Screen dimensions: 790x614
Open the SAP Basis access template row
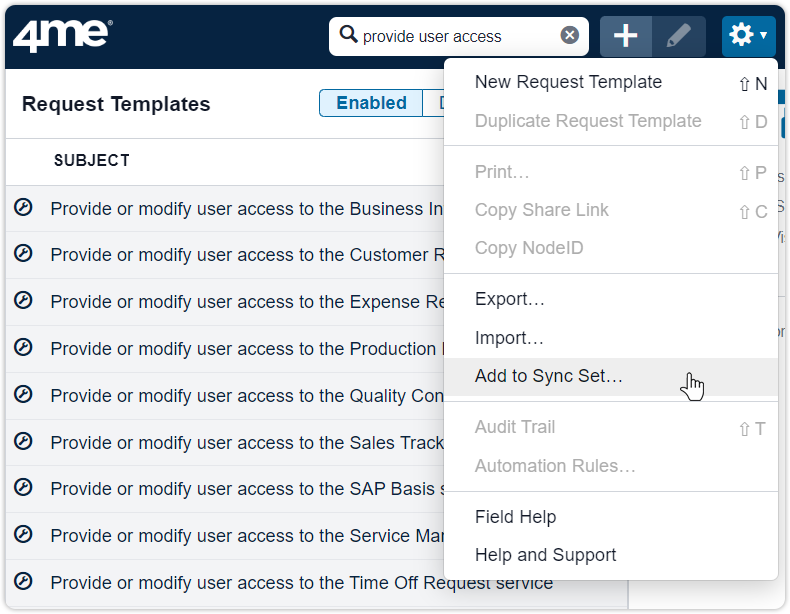[225, 489]
